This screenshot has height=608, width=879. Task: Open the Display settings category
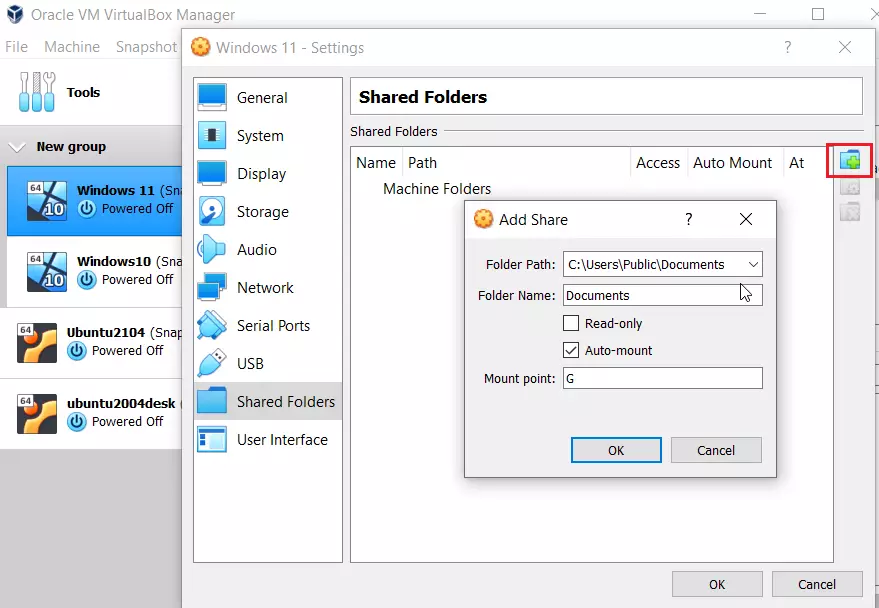(268, 174)
